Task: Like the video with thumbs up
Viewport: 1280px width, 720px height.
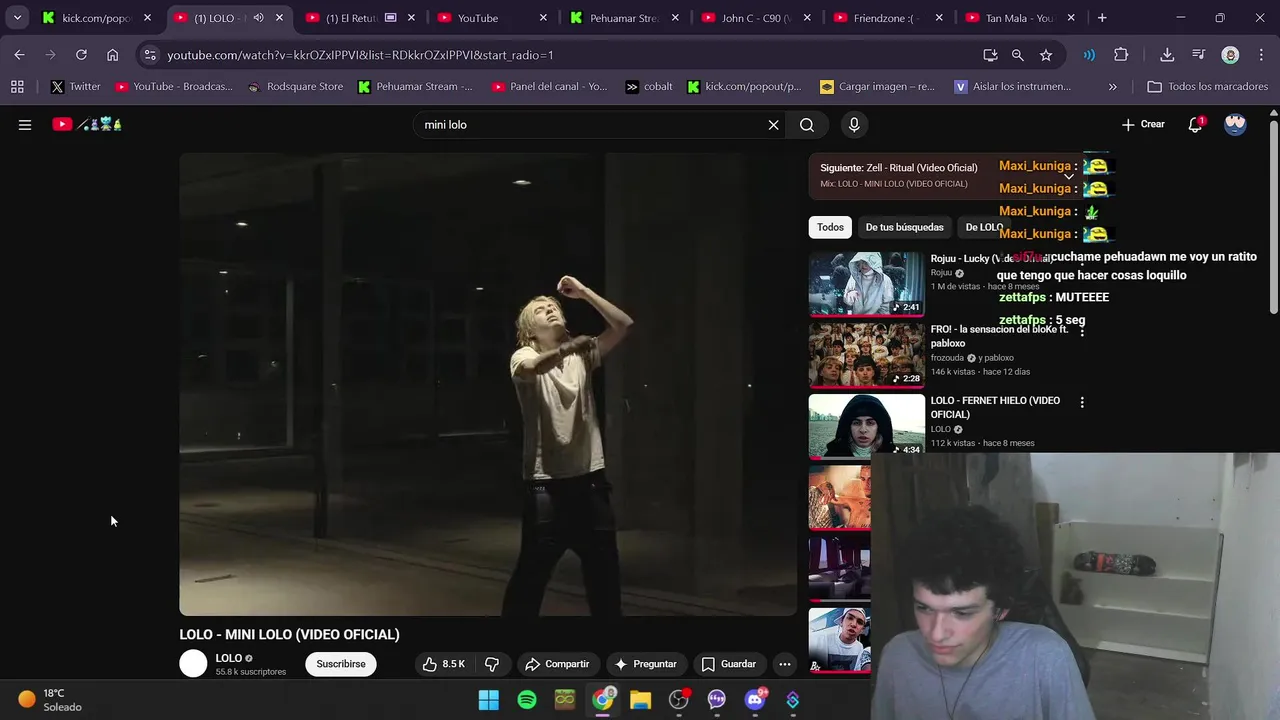Action: (443, 664)
